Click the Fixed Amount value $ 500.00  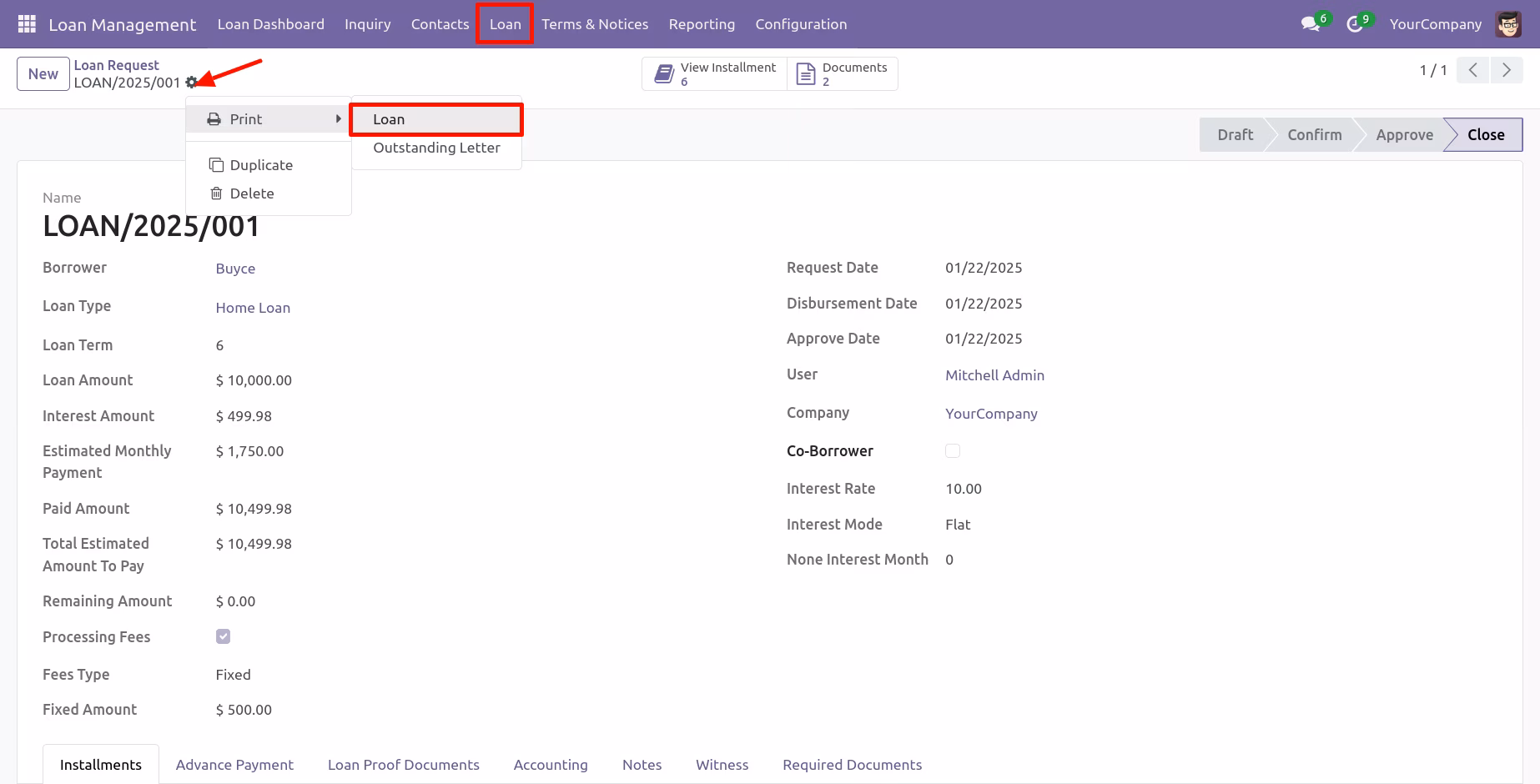tap(244, 710)
